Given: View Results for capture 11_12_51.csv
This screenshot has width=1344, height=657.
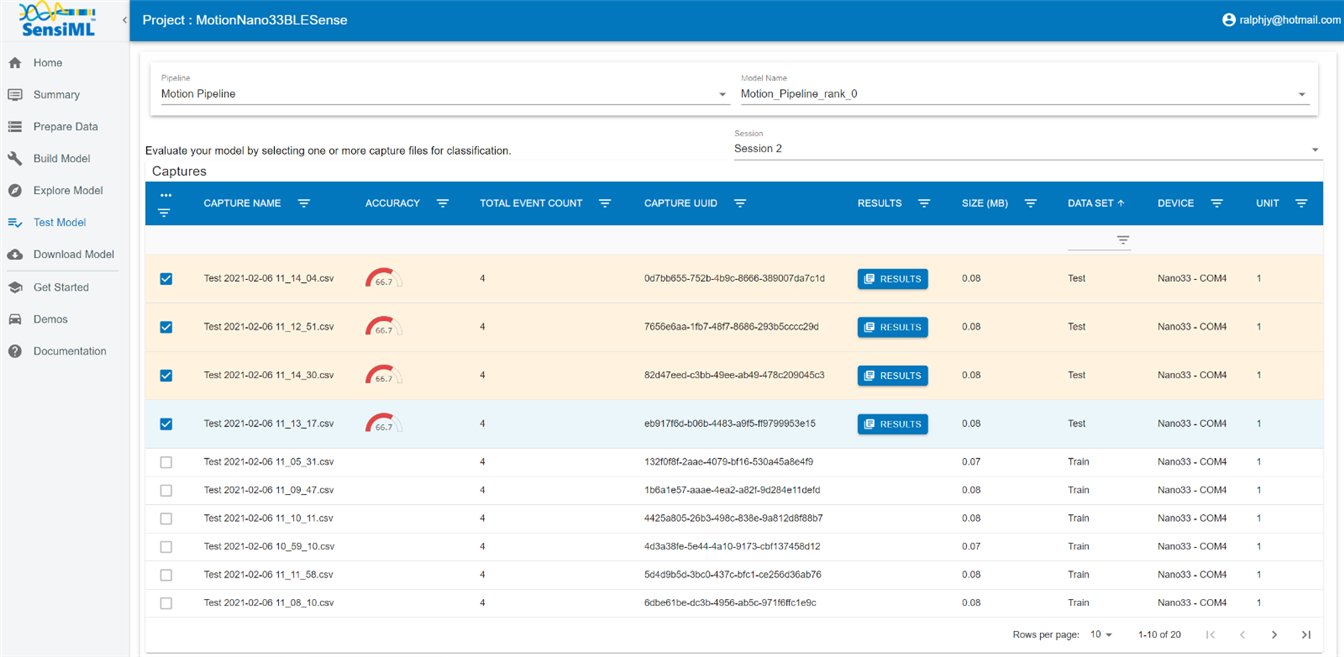Looking at the screenshot, I should click(892, 327).
